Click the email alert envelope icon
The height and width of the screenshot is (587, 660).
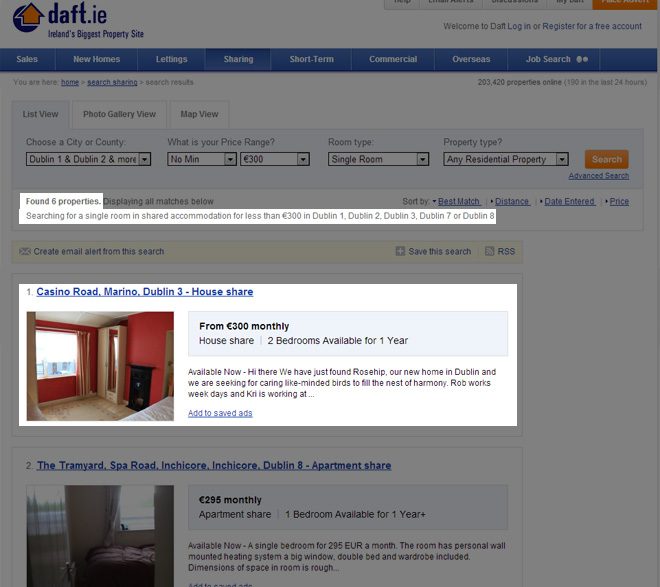click(25, 251)
